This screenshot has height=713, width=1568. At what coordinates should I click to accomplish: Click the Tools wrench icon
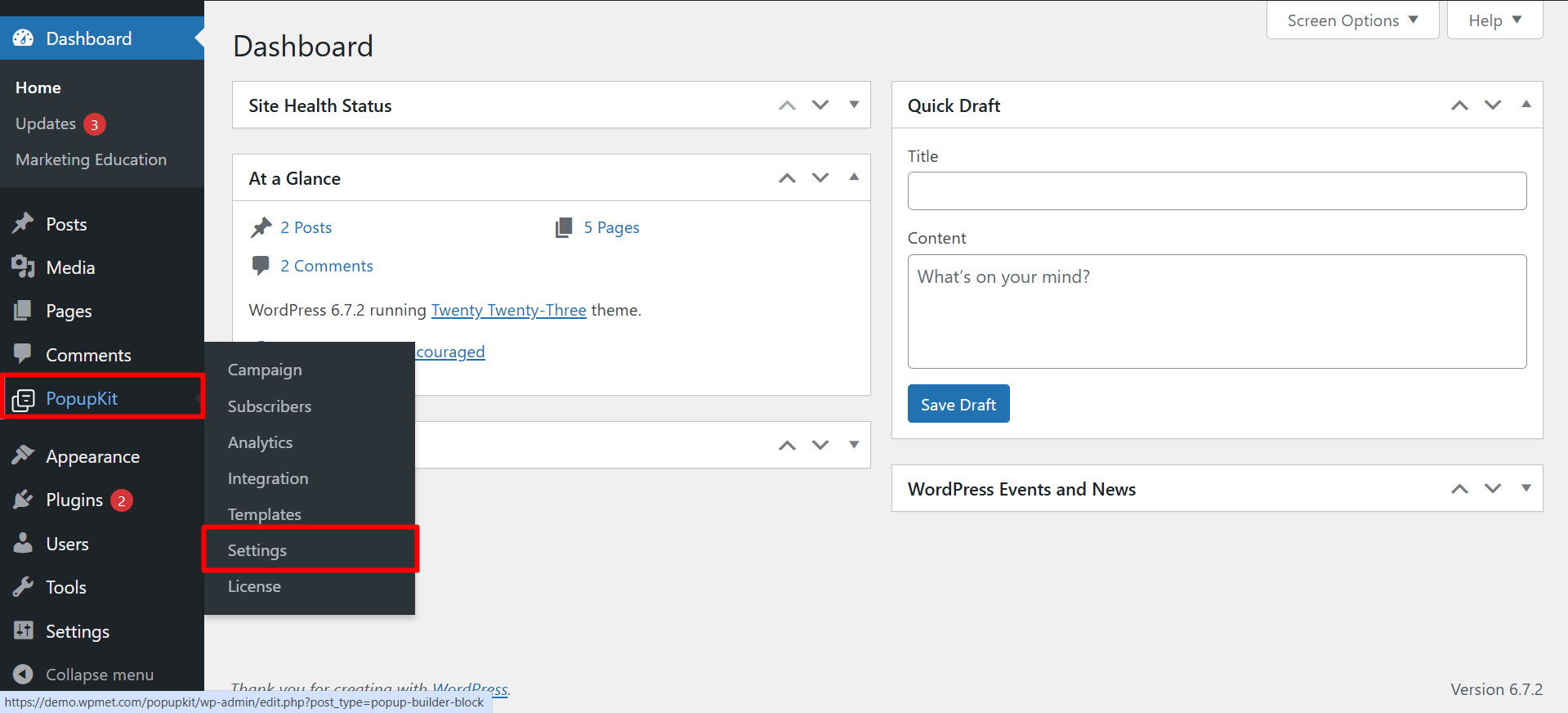click(23, 587)
